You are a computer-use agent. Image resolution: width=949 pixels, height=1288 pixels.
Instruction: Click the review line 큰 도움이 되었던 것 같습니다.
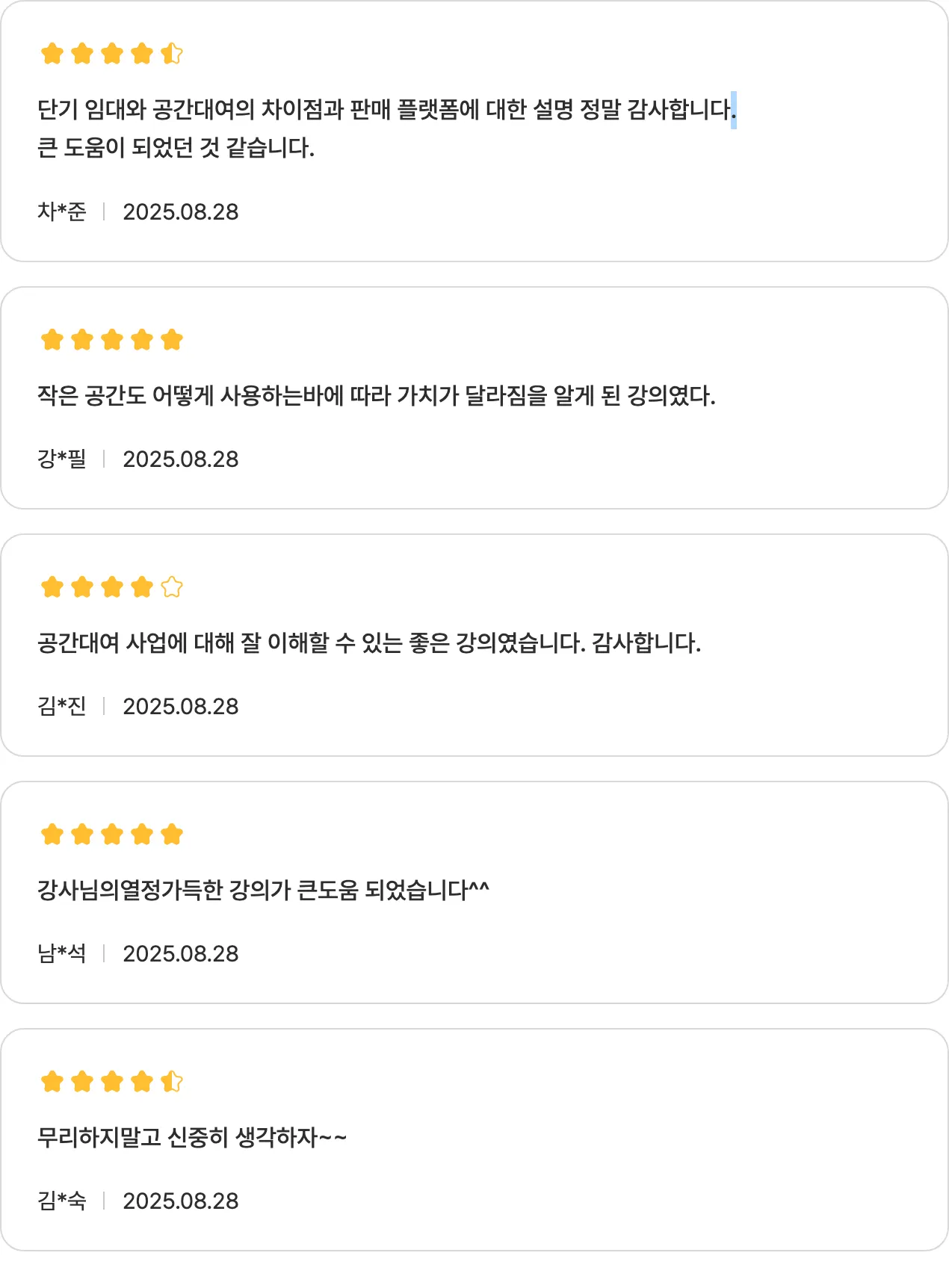pos(176,148)
